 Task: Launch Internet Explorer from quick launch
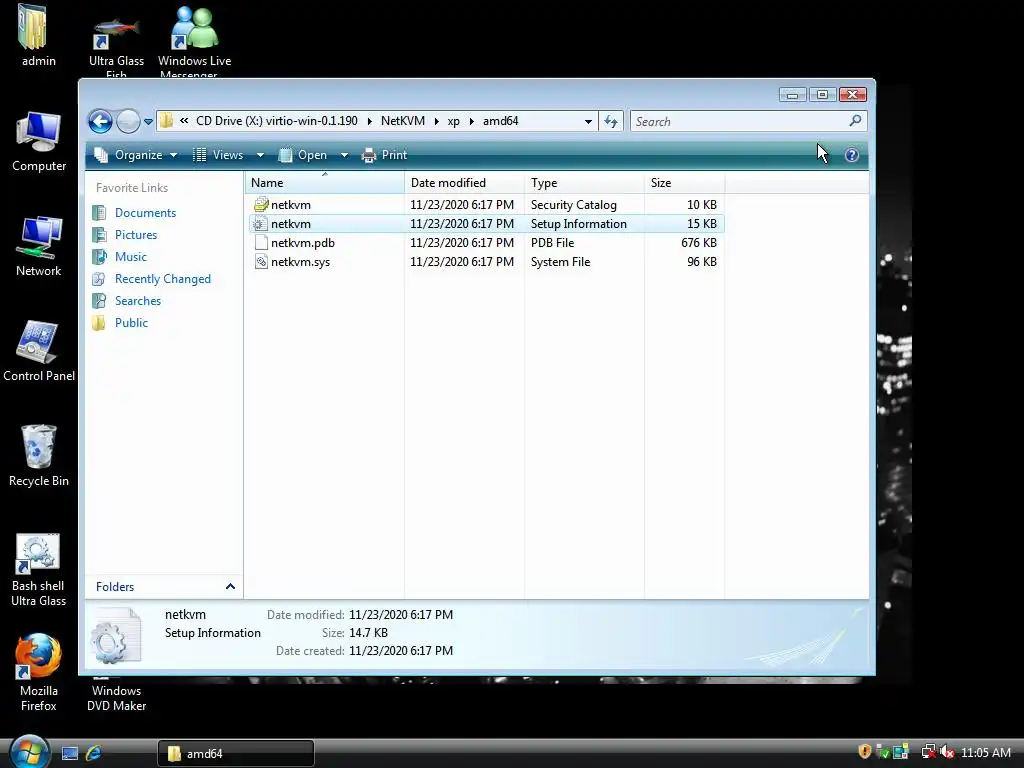(x=93, y=753)
